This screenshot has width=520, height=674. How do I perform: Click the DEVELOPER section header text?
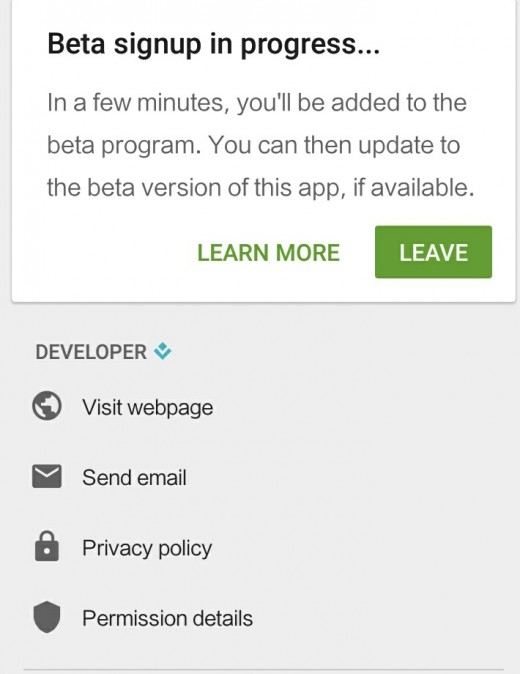click(x=91, y=352)
